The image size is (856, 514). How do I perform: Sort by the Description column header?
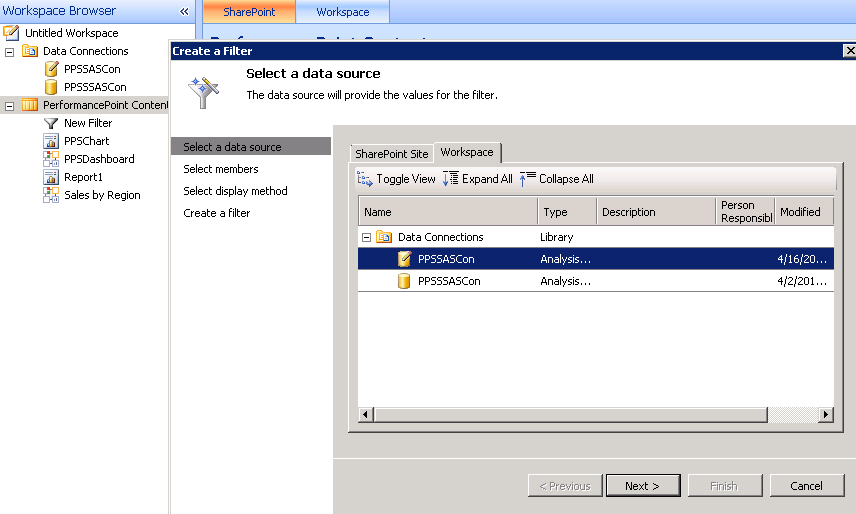(656, 212)
